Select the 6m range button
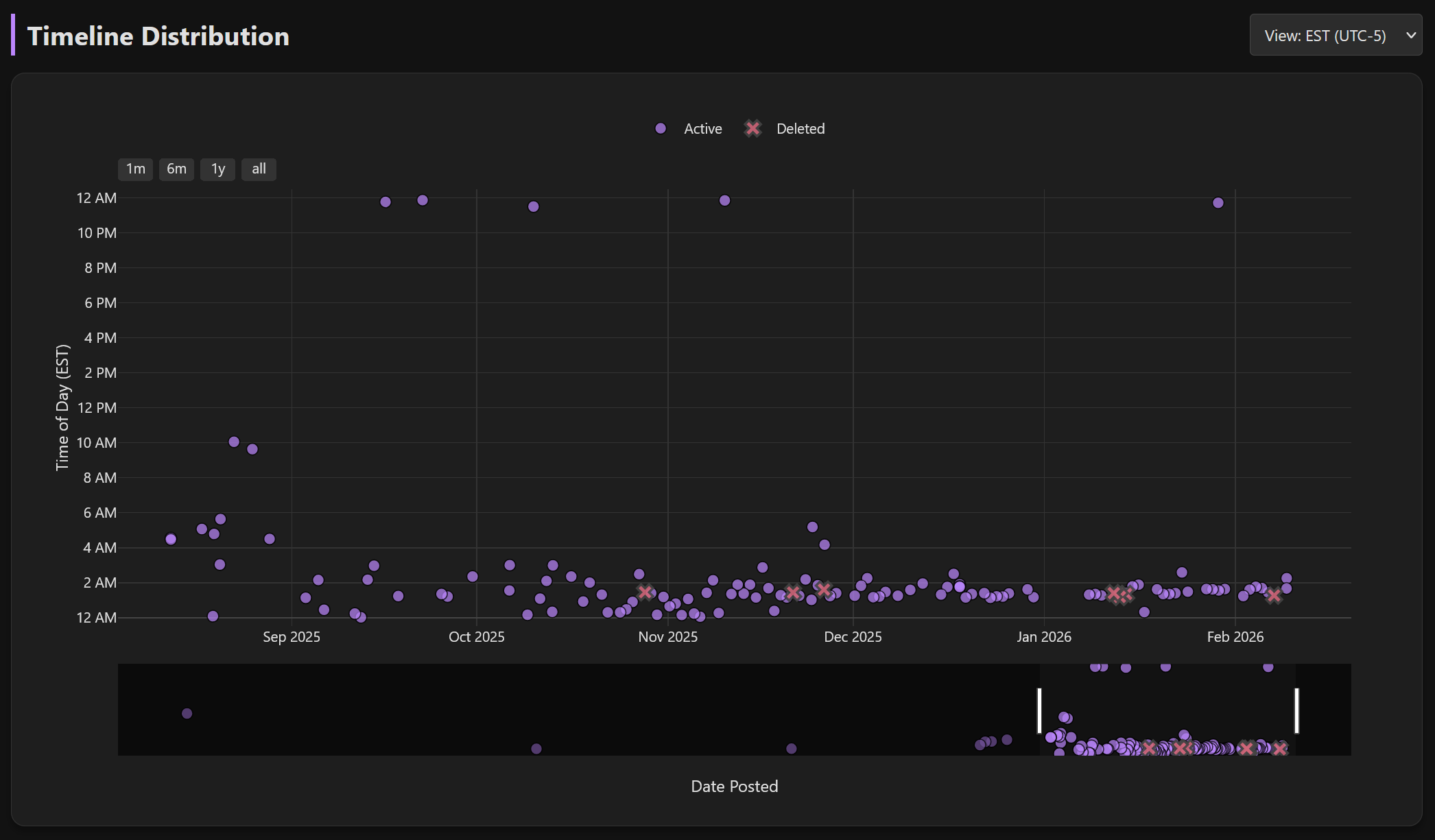Image resolution: width=1435 pixels, height=840 pixels. [x=176, y=169]
